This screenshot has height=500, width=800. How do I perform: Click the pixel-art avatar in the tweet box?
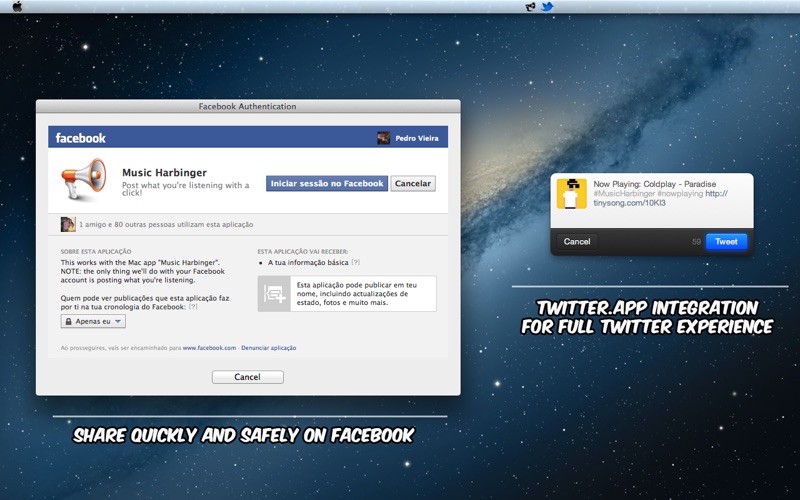[571, 194]
